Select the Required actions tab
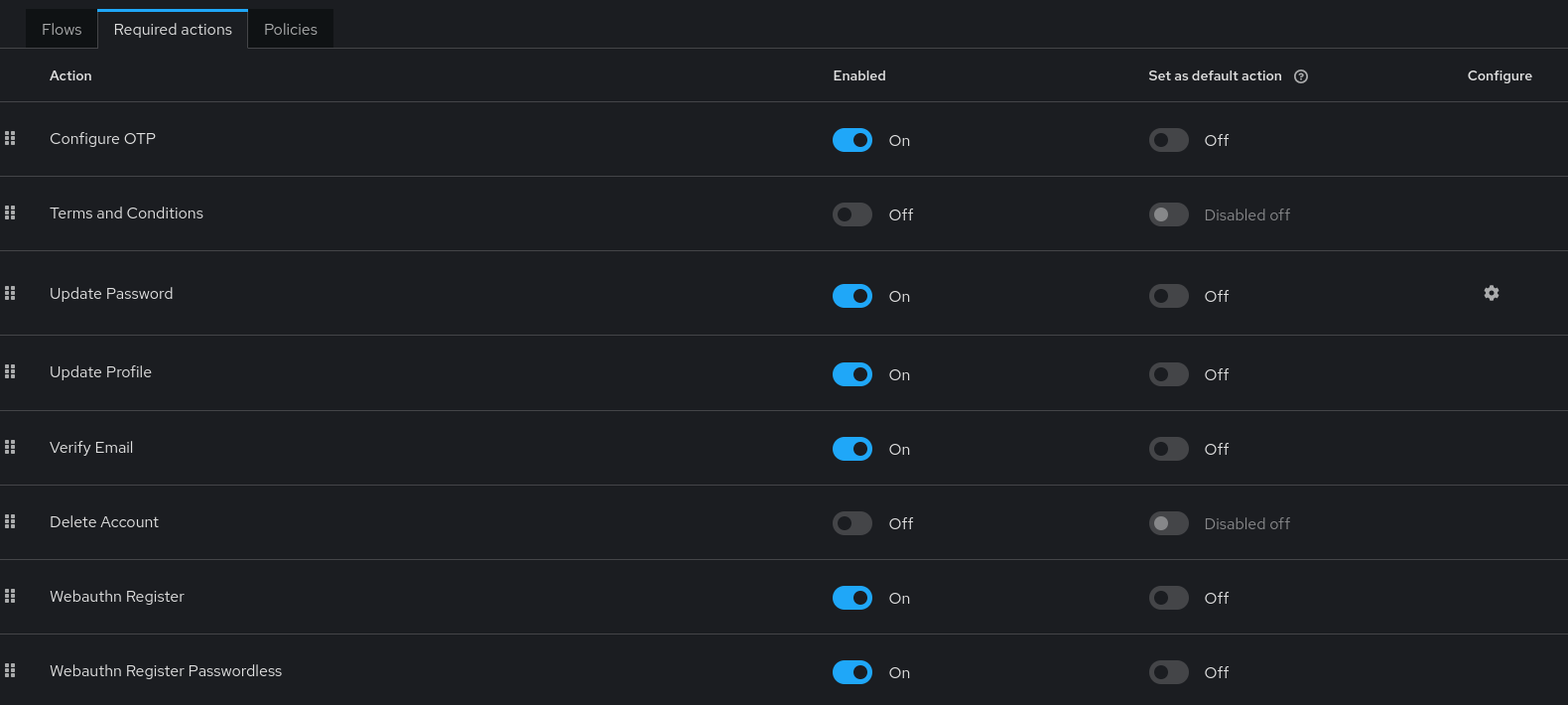 pos(173,29)
